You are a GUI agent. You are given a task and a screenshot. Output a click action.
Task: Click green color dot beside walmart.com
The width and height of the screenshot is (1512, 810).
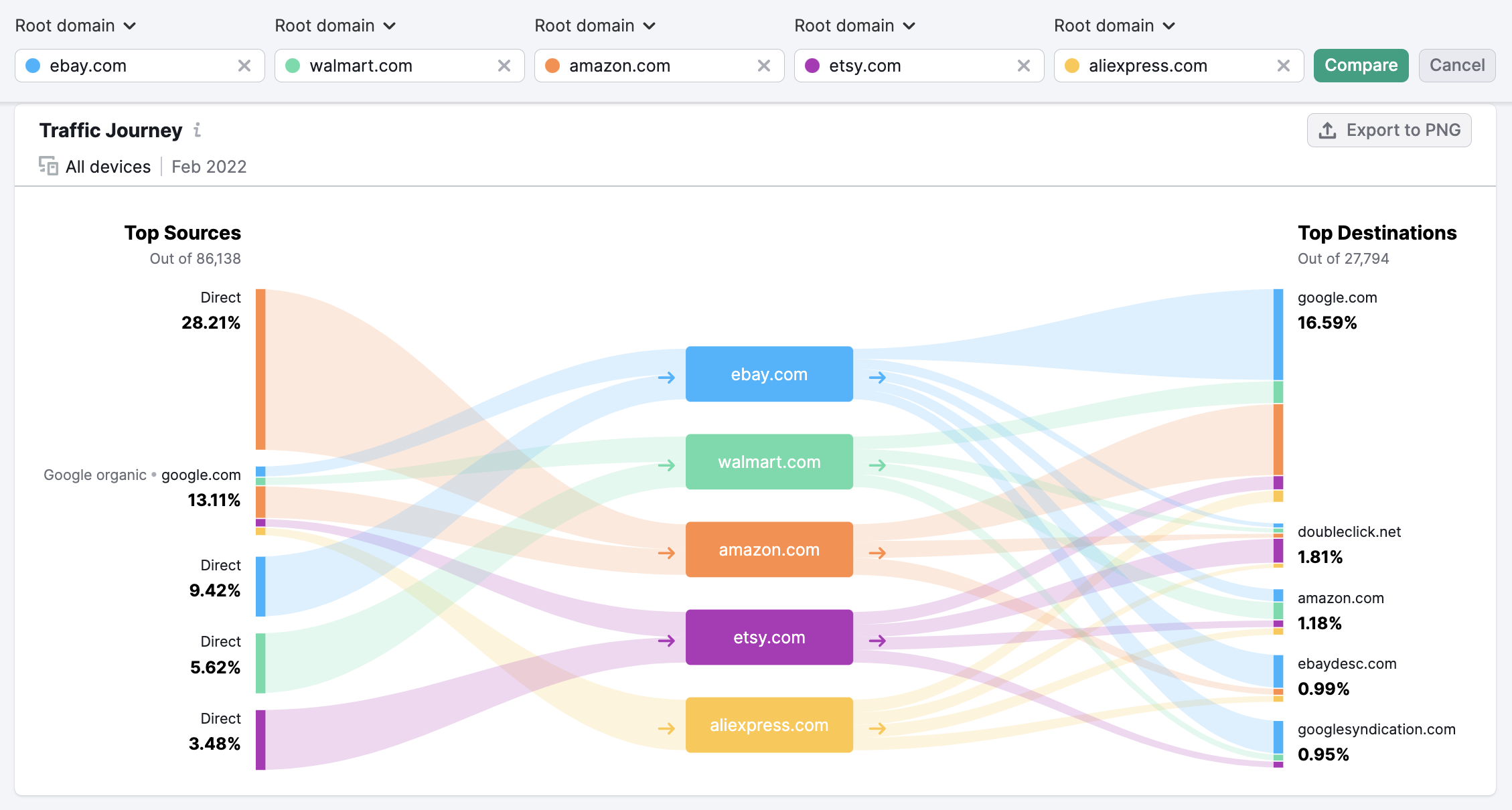coord(293,66)
